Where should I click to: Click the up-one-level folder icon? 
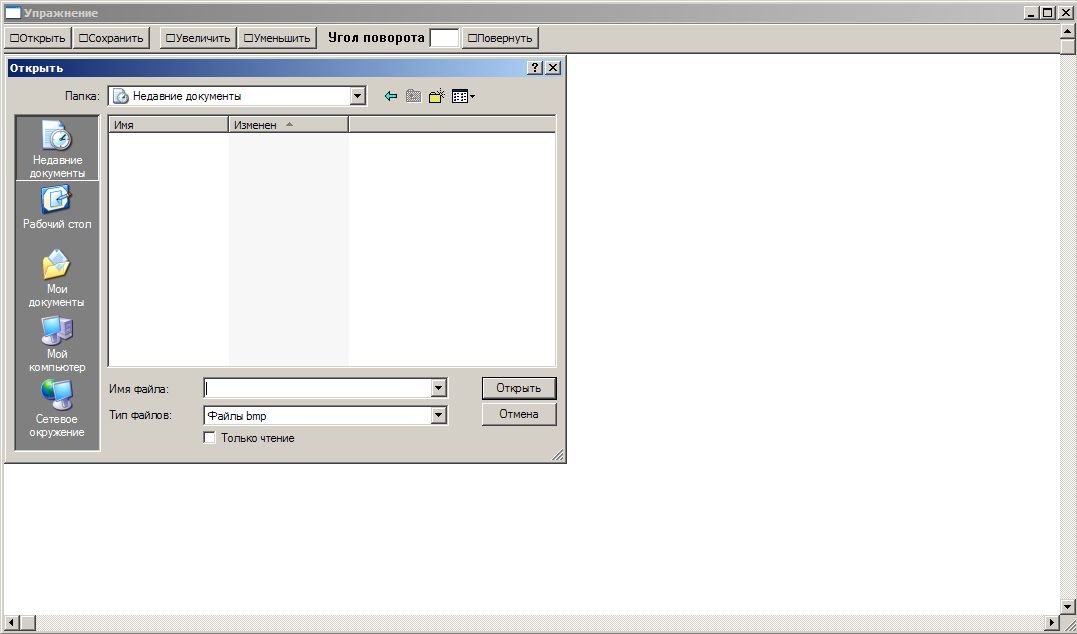pos(413,97)
